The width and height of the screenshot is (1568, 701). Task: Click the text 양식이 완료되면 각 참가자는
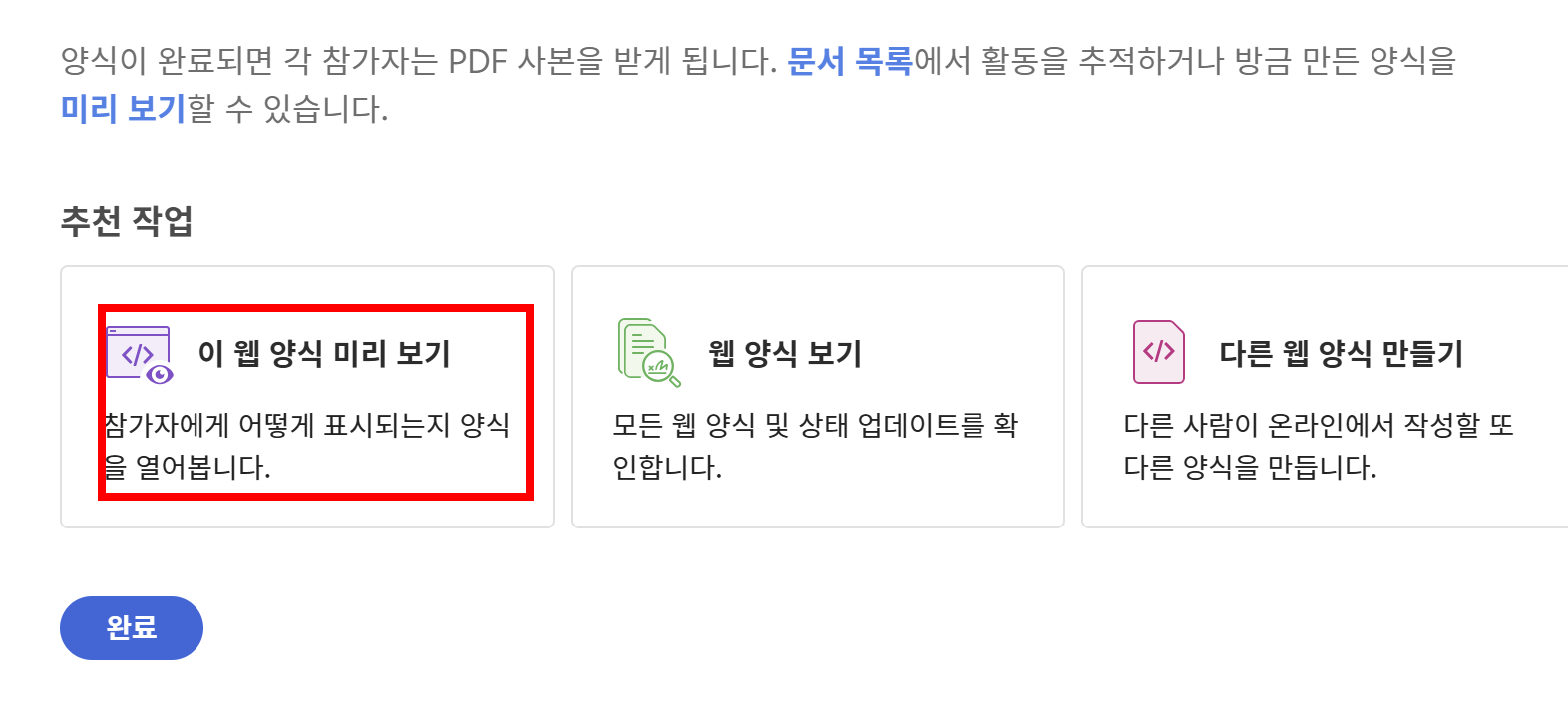click(249, 61)
